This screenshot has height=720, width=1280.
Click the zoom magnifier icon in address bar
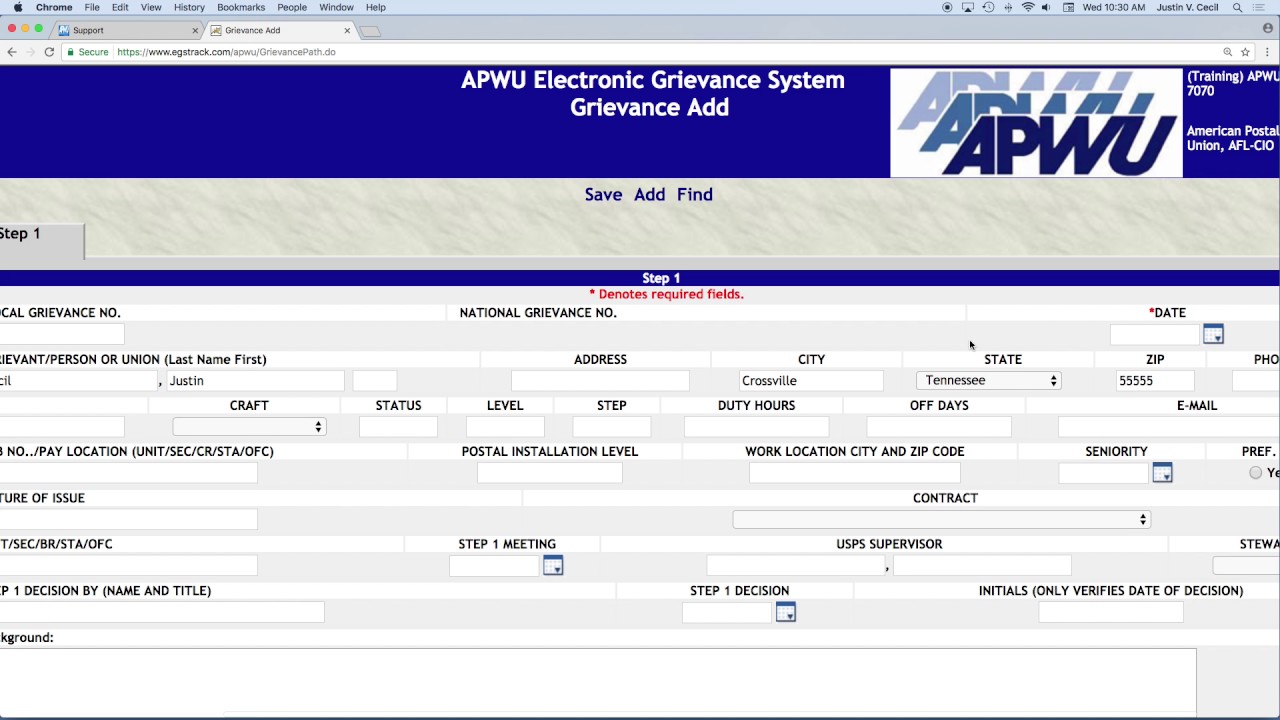click(1227, 52)
